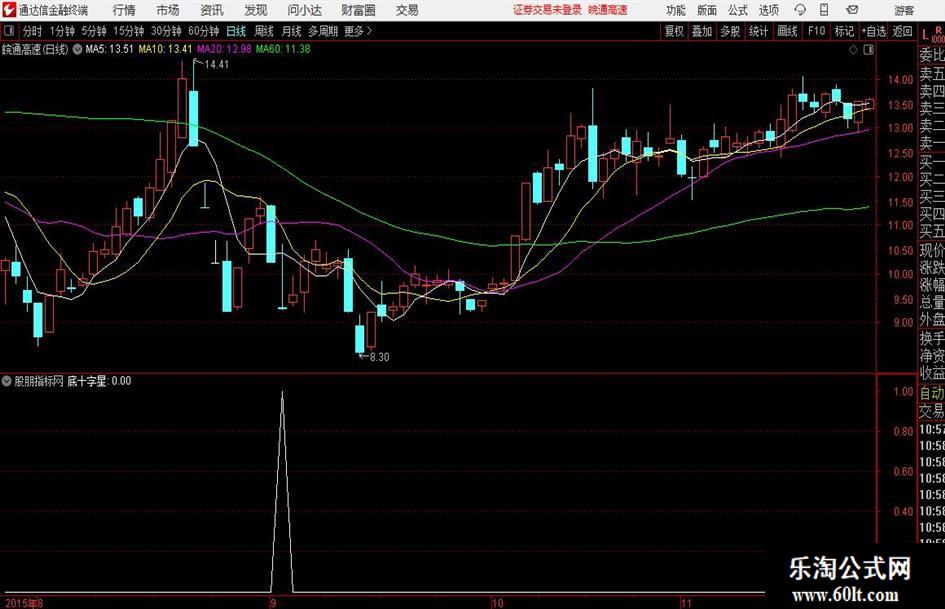Open the mail envelope icon
The width and height of the screenshot is (945, 609).
[852, 10]
